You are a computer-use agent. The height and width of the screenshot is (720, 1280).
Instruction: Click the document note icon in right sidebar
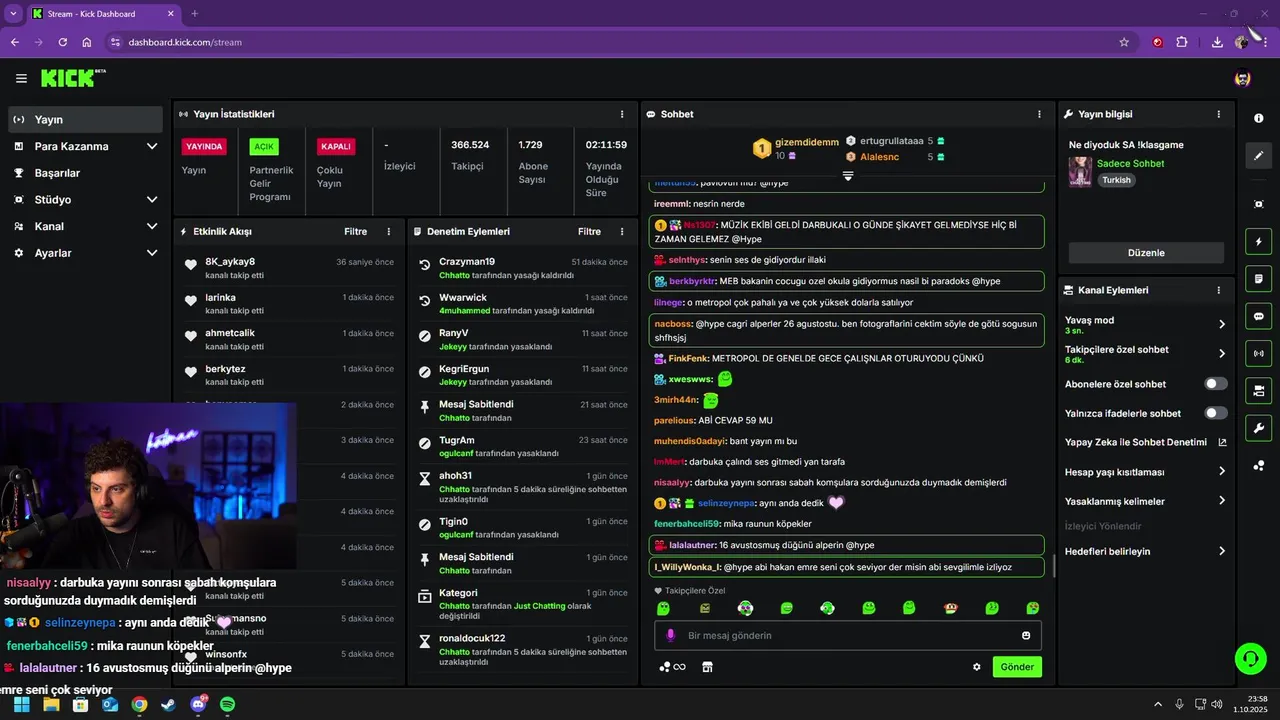coord(1258,279)
